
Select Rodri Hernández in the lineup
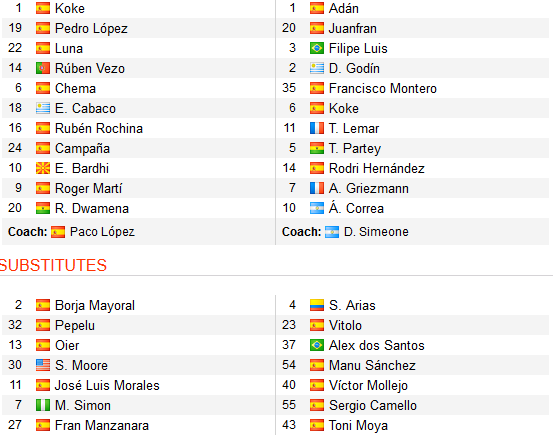pyautogui.click(x=377, y=169)
